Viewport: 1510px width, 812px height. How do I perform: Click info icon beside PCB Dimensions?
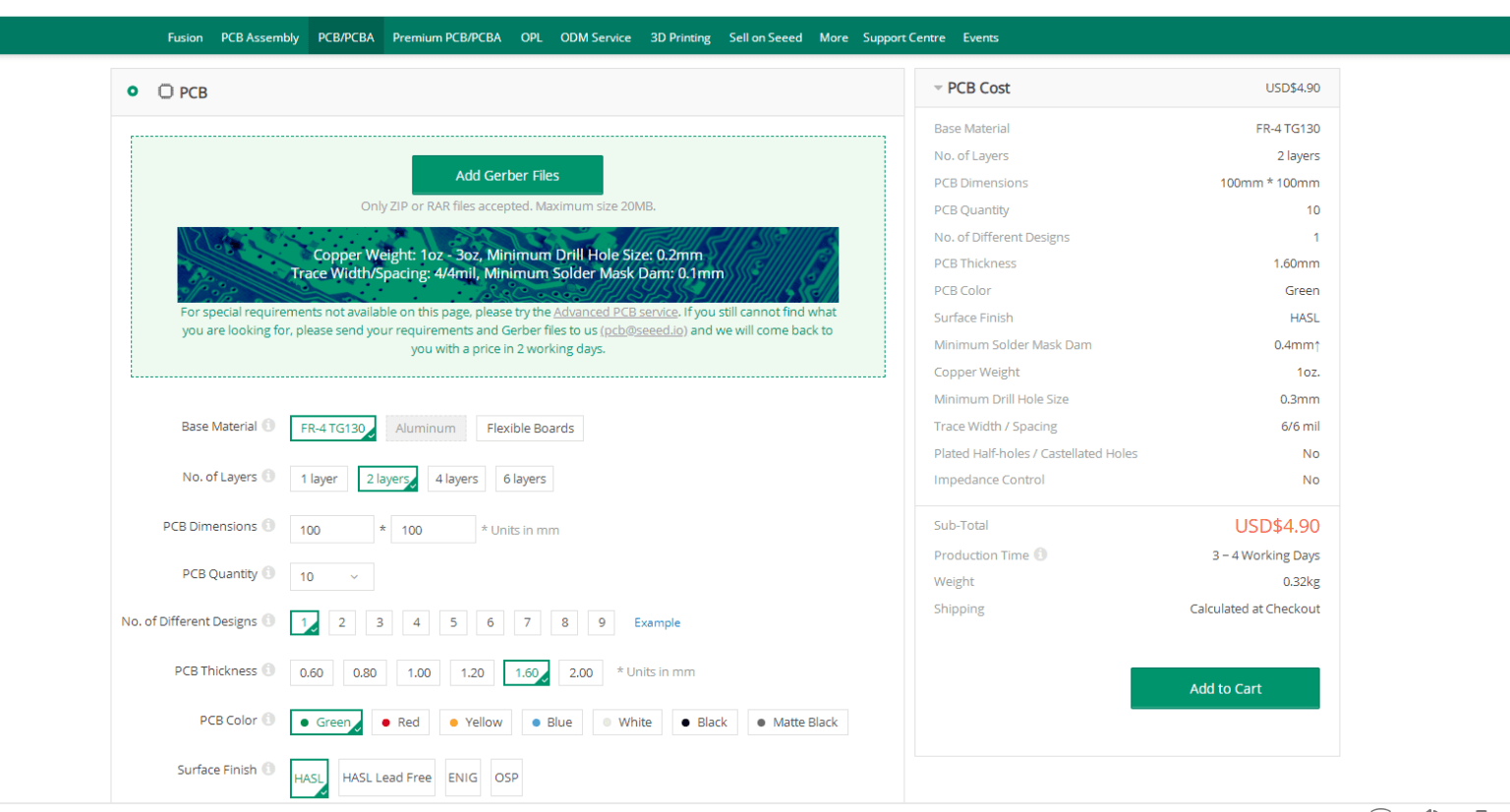point(268,526)
